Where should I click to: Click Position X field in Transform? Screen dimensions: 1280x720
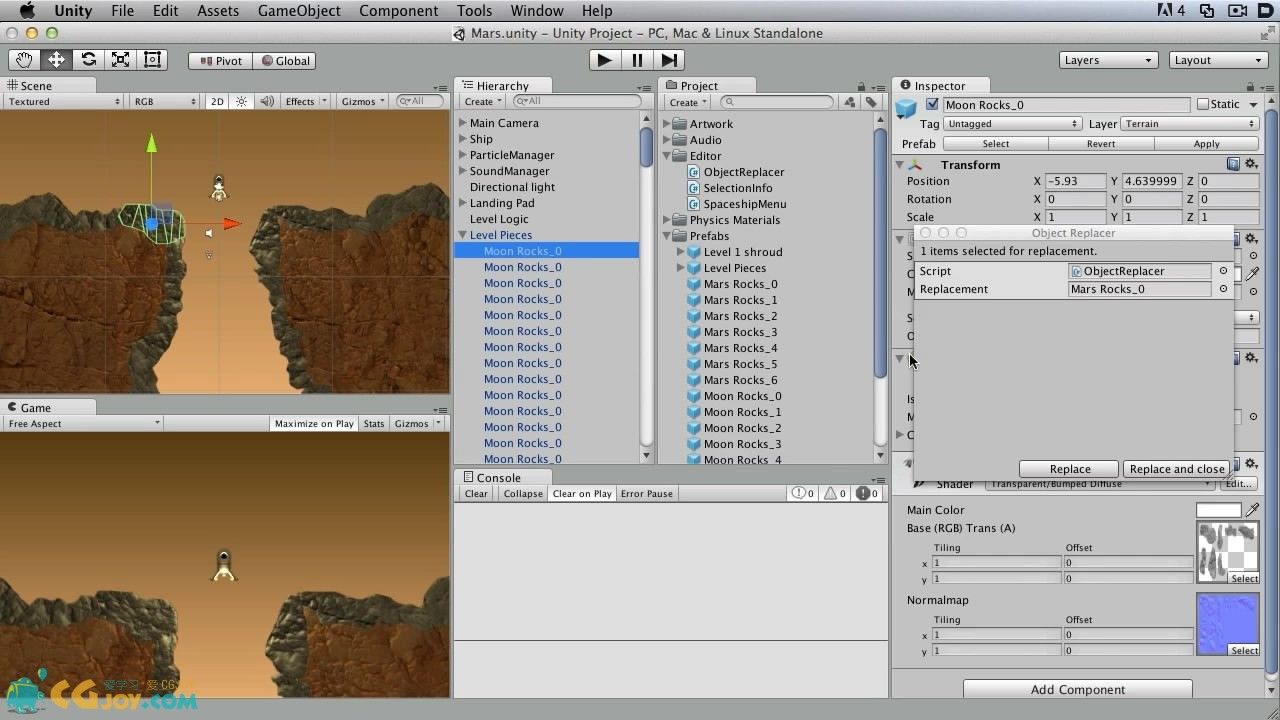coord(1075,181)
